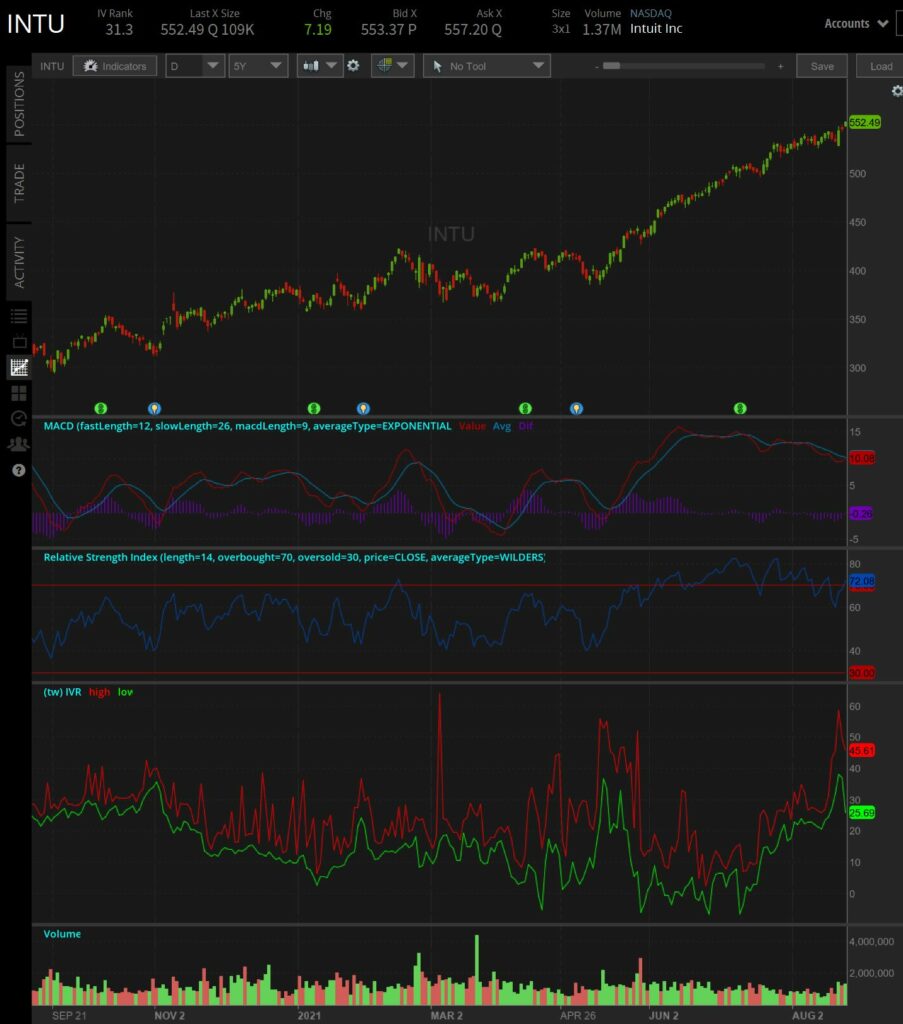Open the question mark help icon

click(x=18, y=470)
